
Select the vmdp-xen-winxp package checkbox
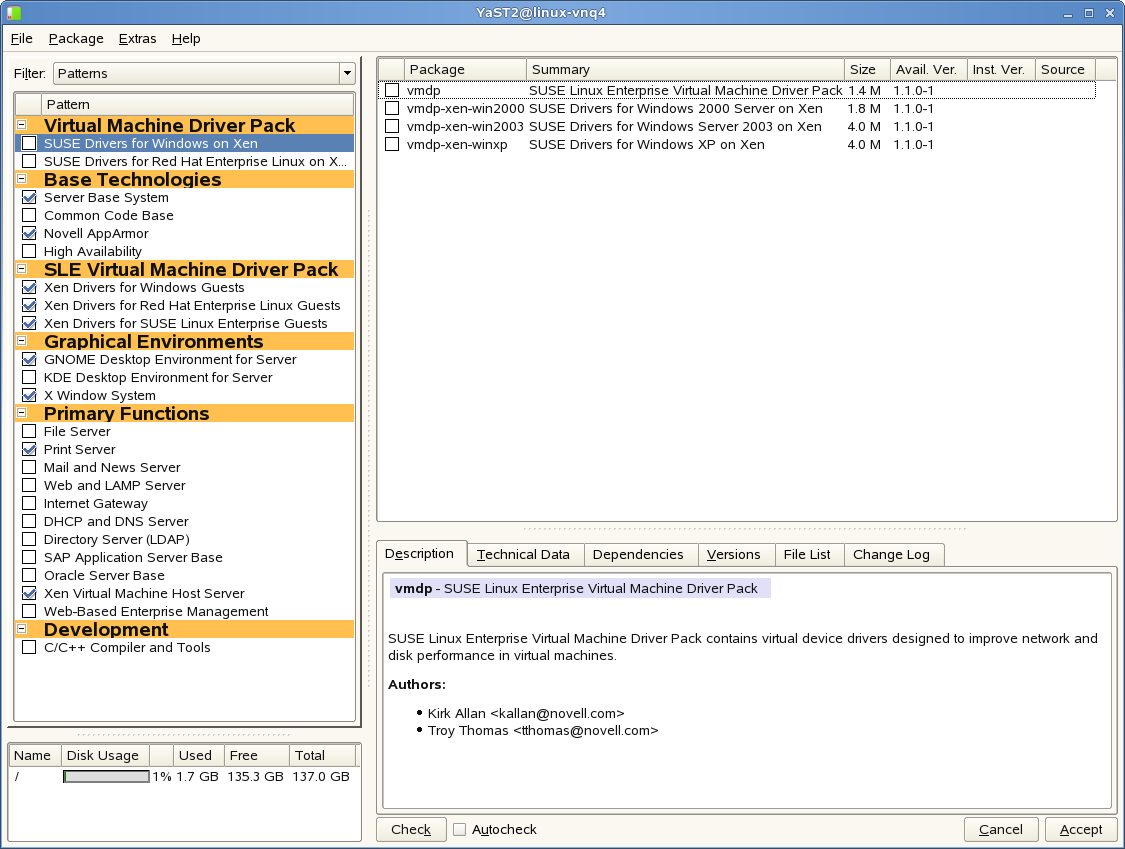392,145
